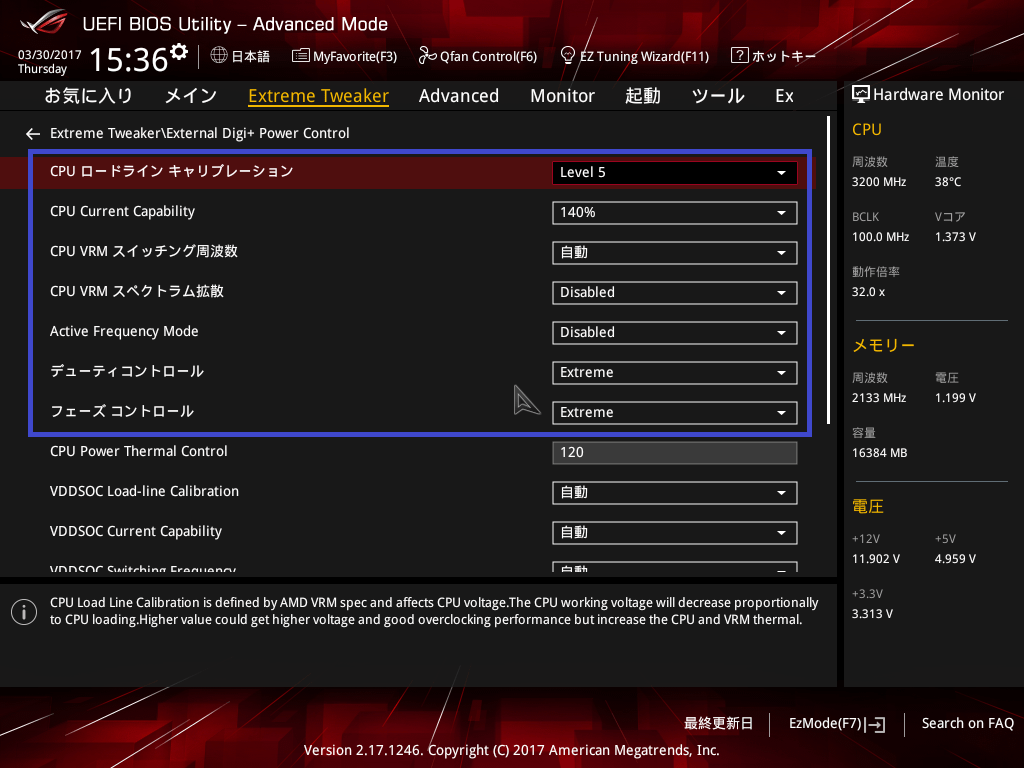1024x768 pixels.
Task: Click the memory voltage 1.199 V value
Action: point(955,398)
